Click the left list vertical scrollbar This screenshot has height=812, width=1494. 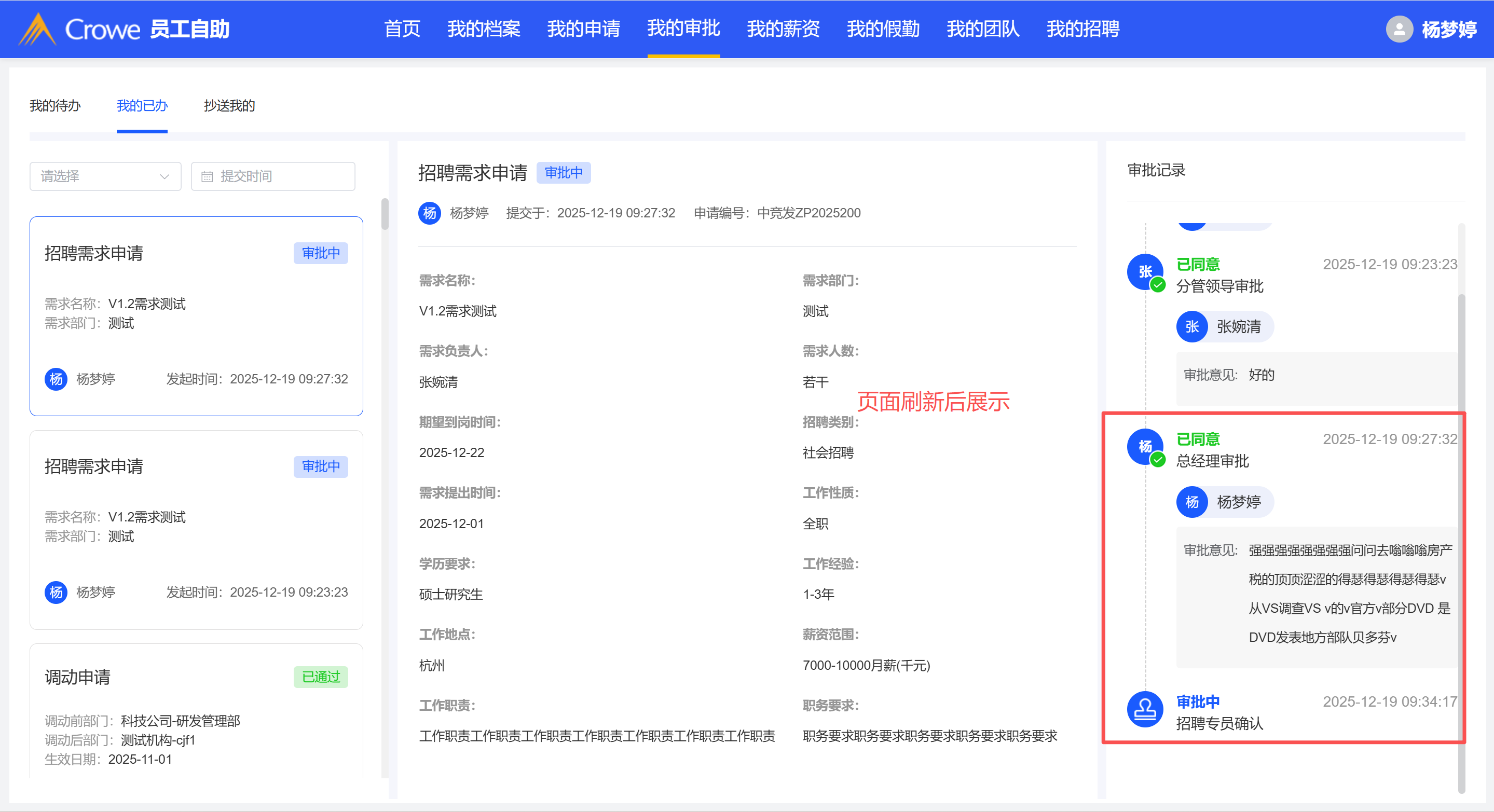385,215
